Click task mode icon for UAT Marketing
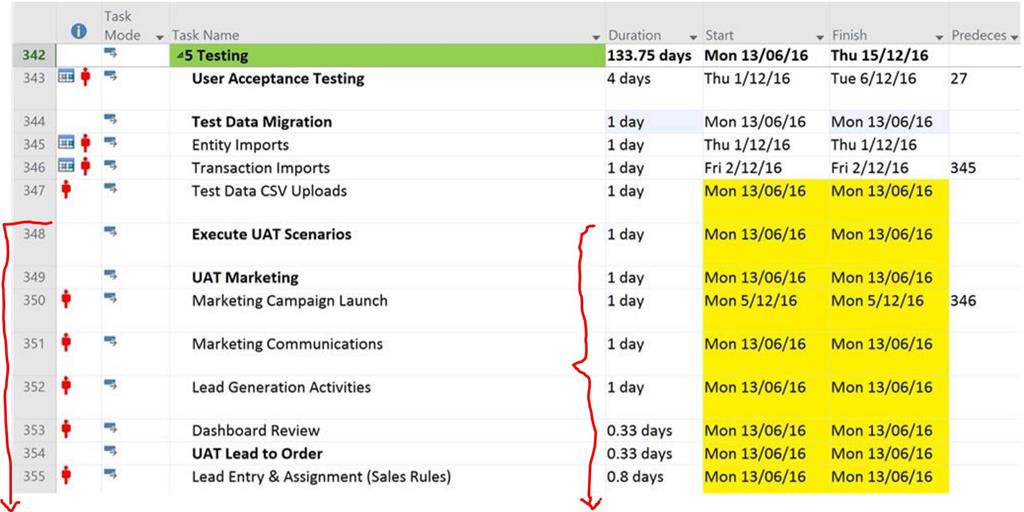This screenshot has width=1024, height=512. click(x=110, y=274)
